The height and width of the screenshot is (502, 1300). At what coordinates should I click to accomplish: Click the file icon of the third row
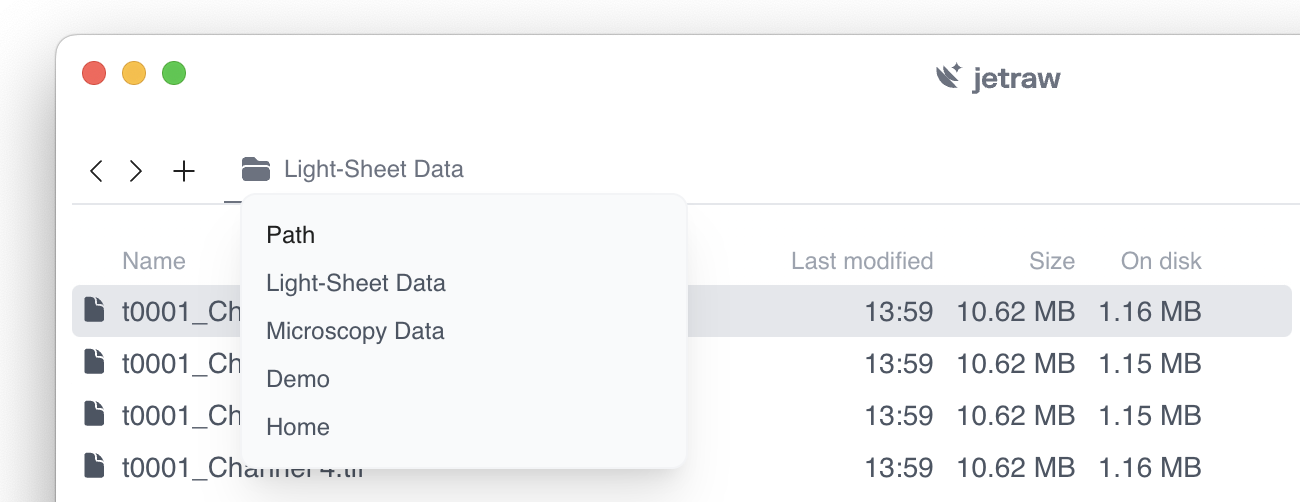[x=94, y=414]
